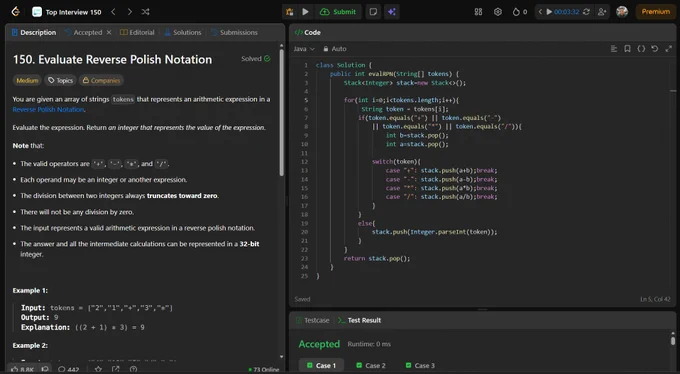The image size is (680, 374).
Task: Click the test result panel scrollbar
Action: [x=673, y=341]
